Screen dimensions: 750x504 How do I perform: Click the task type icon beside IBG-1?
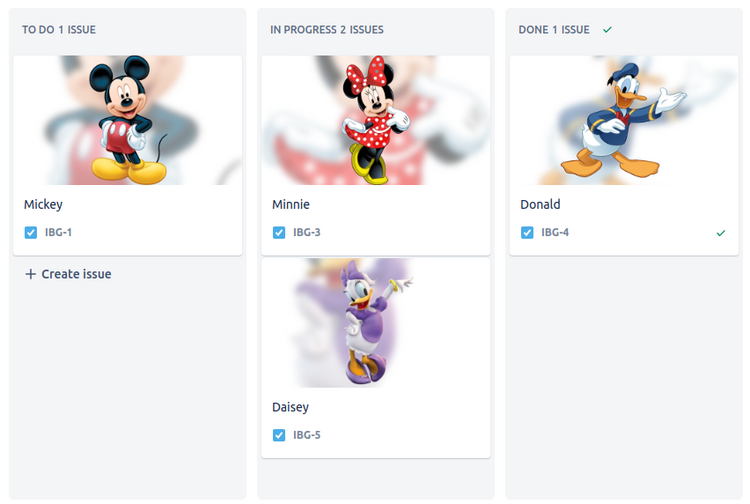(x=31, y=232)
